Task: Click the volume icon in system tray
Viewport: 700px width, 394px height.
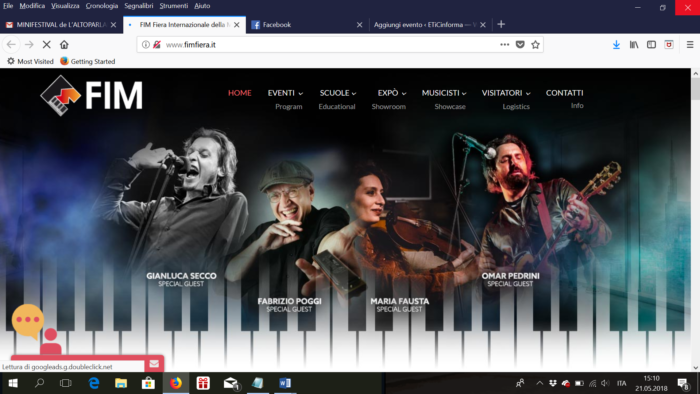Action: click(605, 383)
